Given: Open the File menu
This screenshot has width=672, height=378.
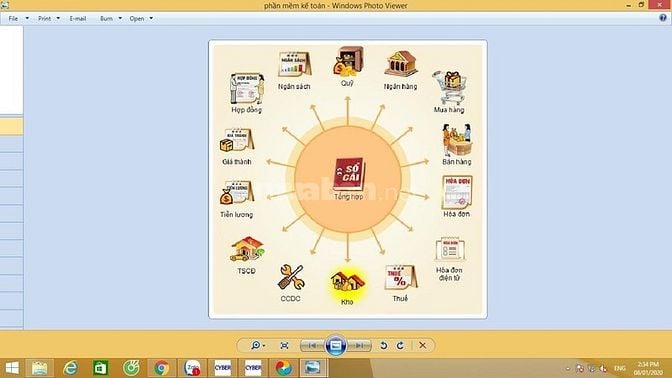Looking at the screenshot, I should click(13, 18).
